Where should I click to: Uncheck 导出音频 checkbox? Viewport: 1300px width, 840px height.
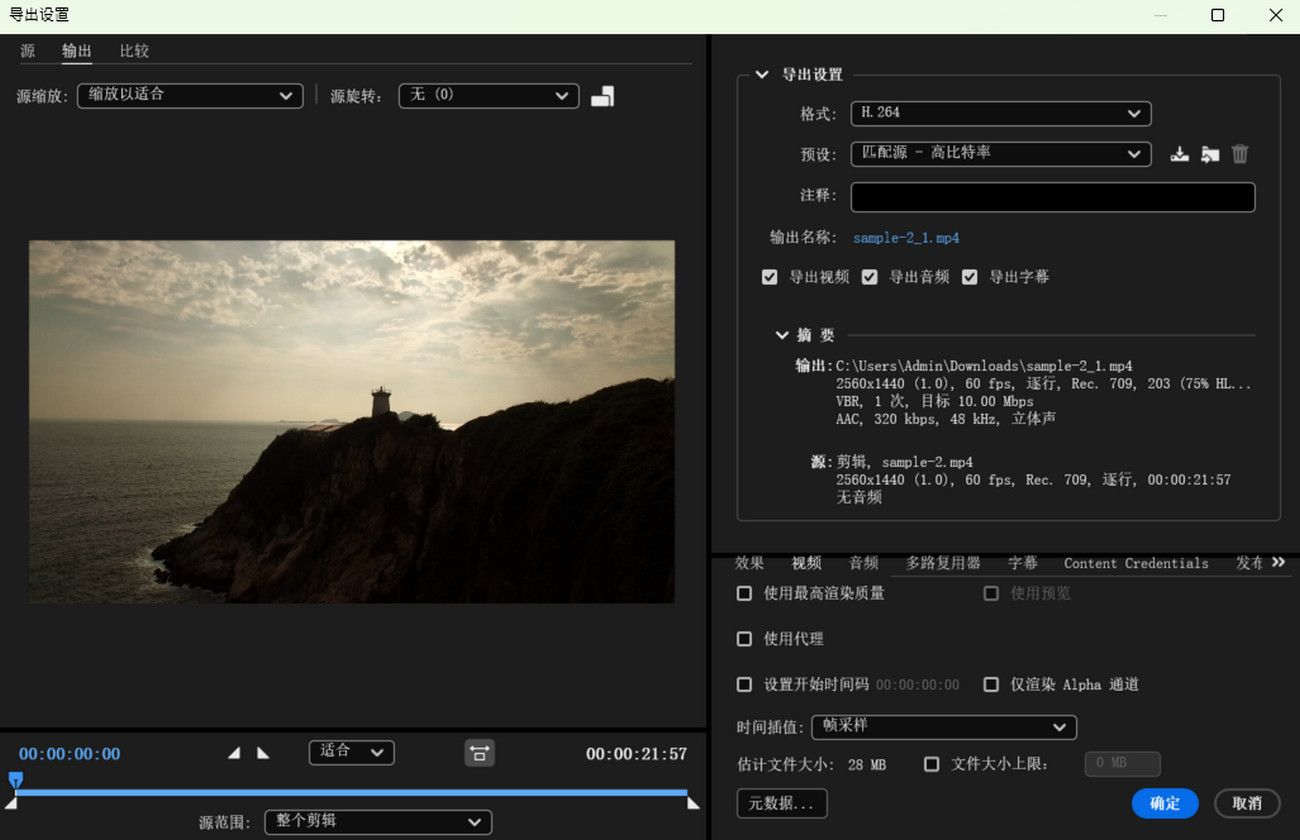869,277
